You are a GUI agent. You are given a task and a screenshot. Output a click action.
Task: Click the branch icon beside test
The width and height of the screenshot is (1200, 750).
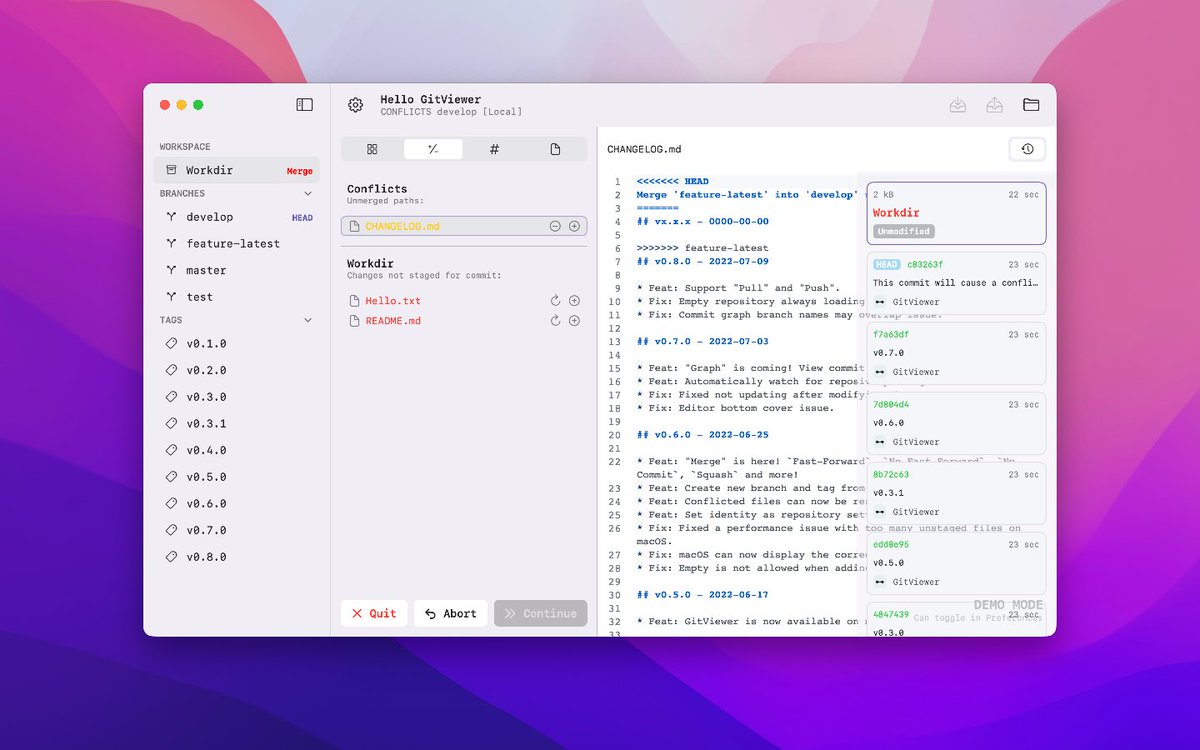(171, 297)
